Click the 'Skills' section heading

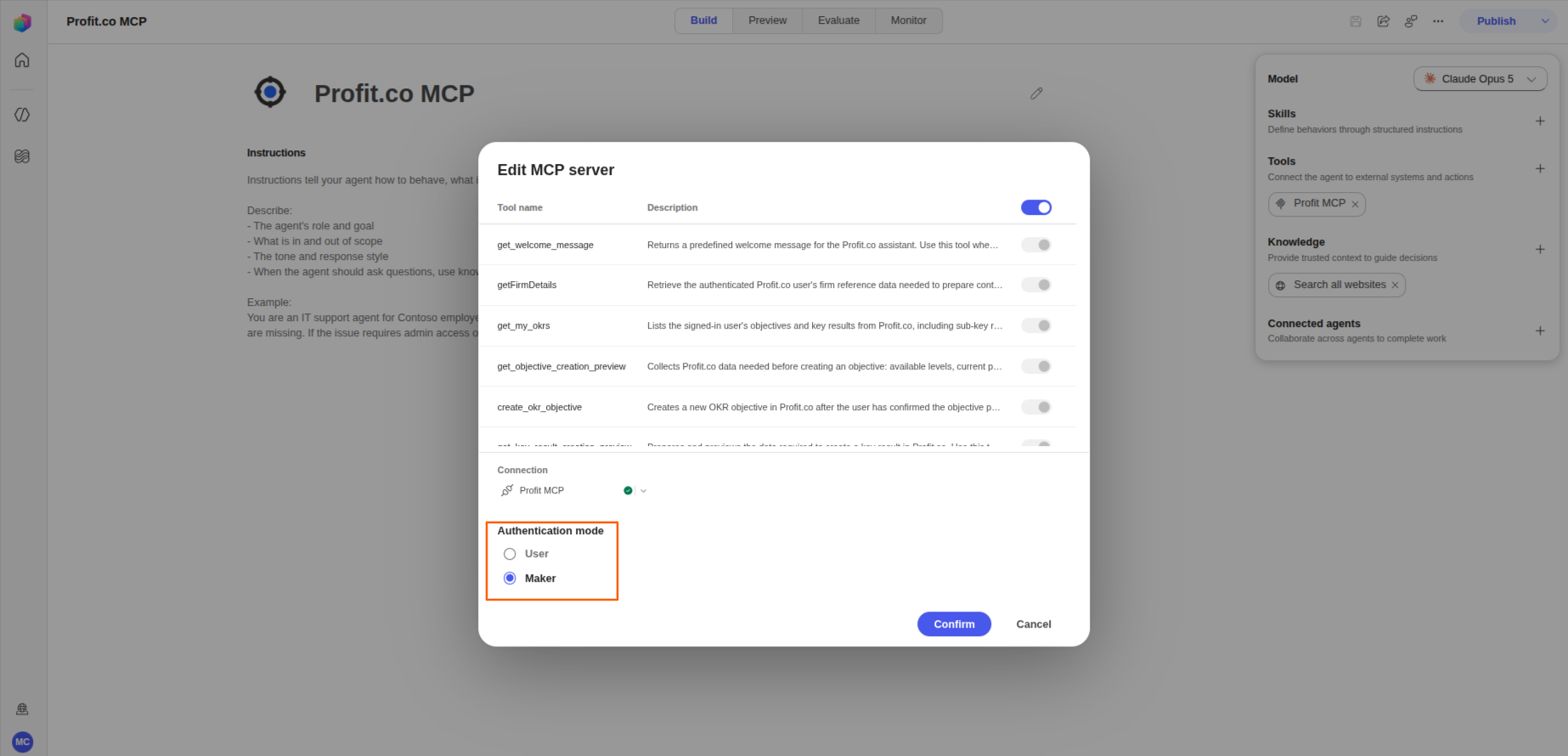pos(1282,114)
